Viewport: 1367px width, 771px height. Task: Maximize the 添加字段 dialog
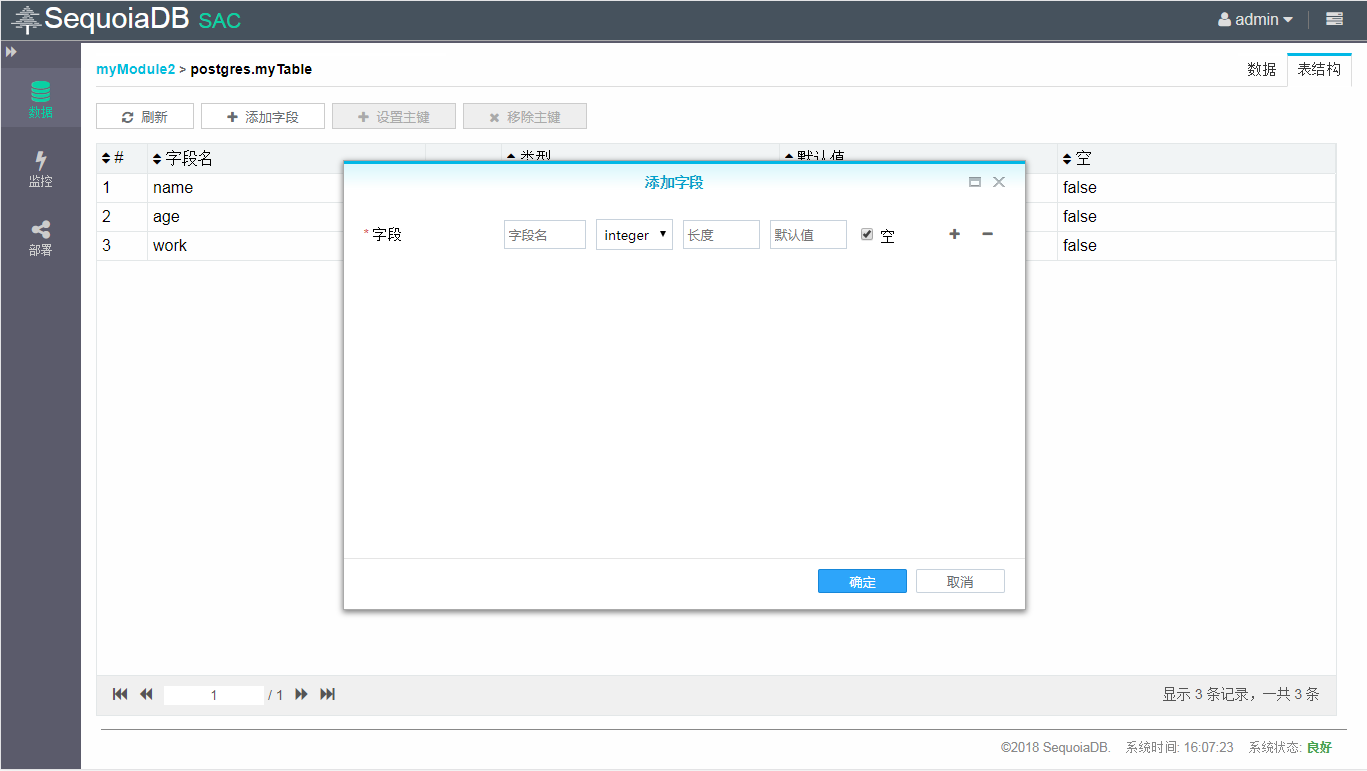975,182
